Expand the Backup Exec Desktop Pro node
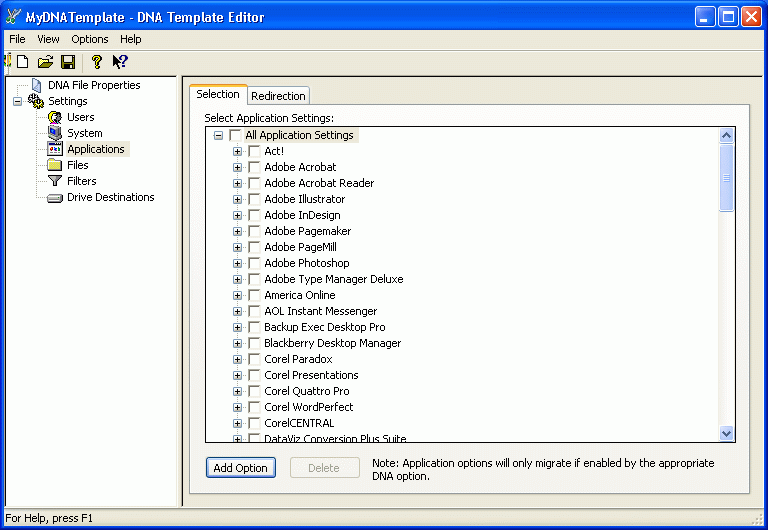The width and height of the screenshot is (768, 530). pyautogui.click(x=238, y=327)
